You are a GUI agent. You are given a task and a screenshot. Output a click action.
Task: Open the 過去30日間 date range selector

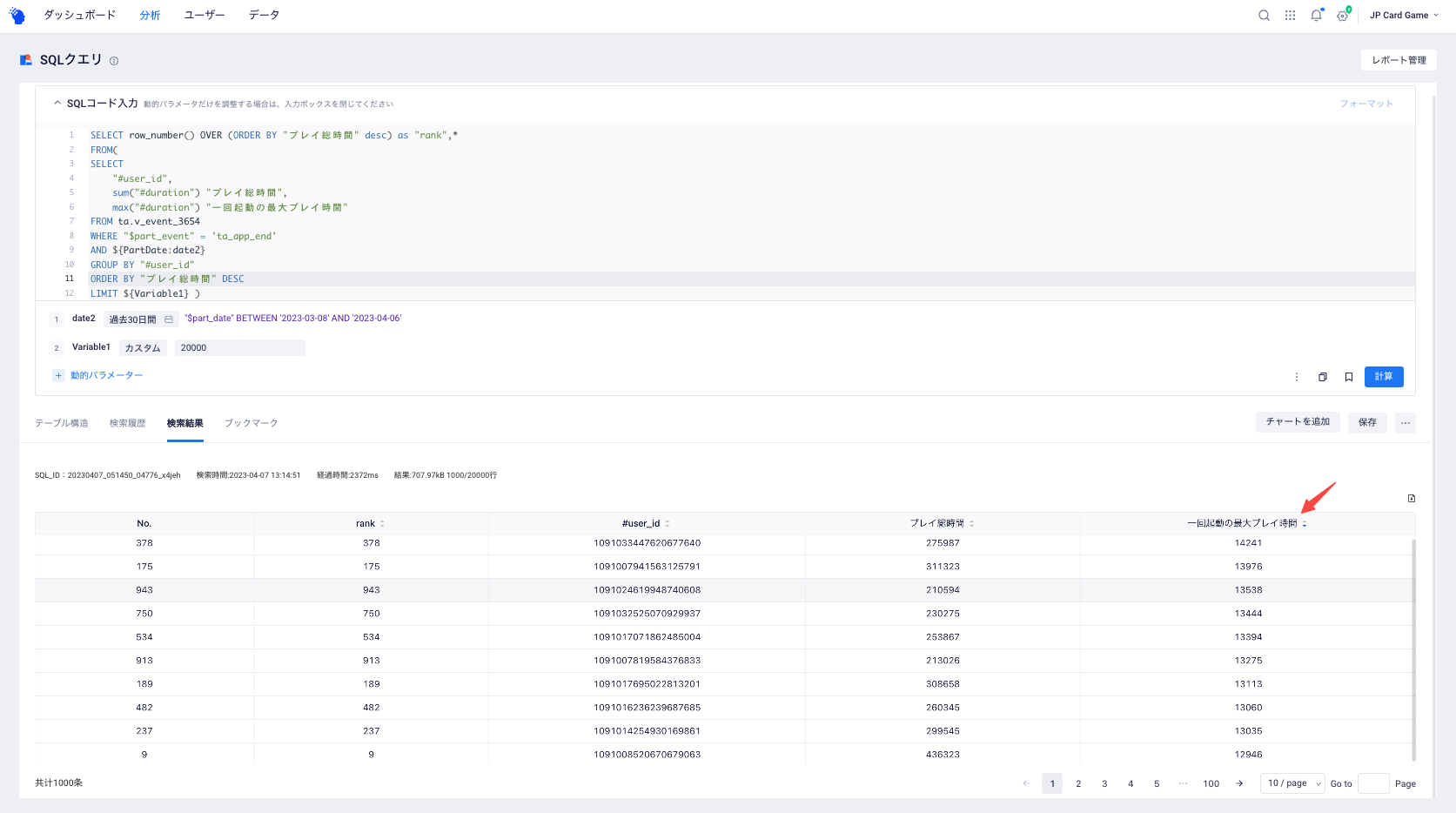pyautogui.click(x=141, y=319)
